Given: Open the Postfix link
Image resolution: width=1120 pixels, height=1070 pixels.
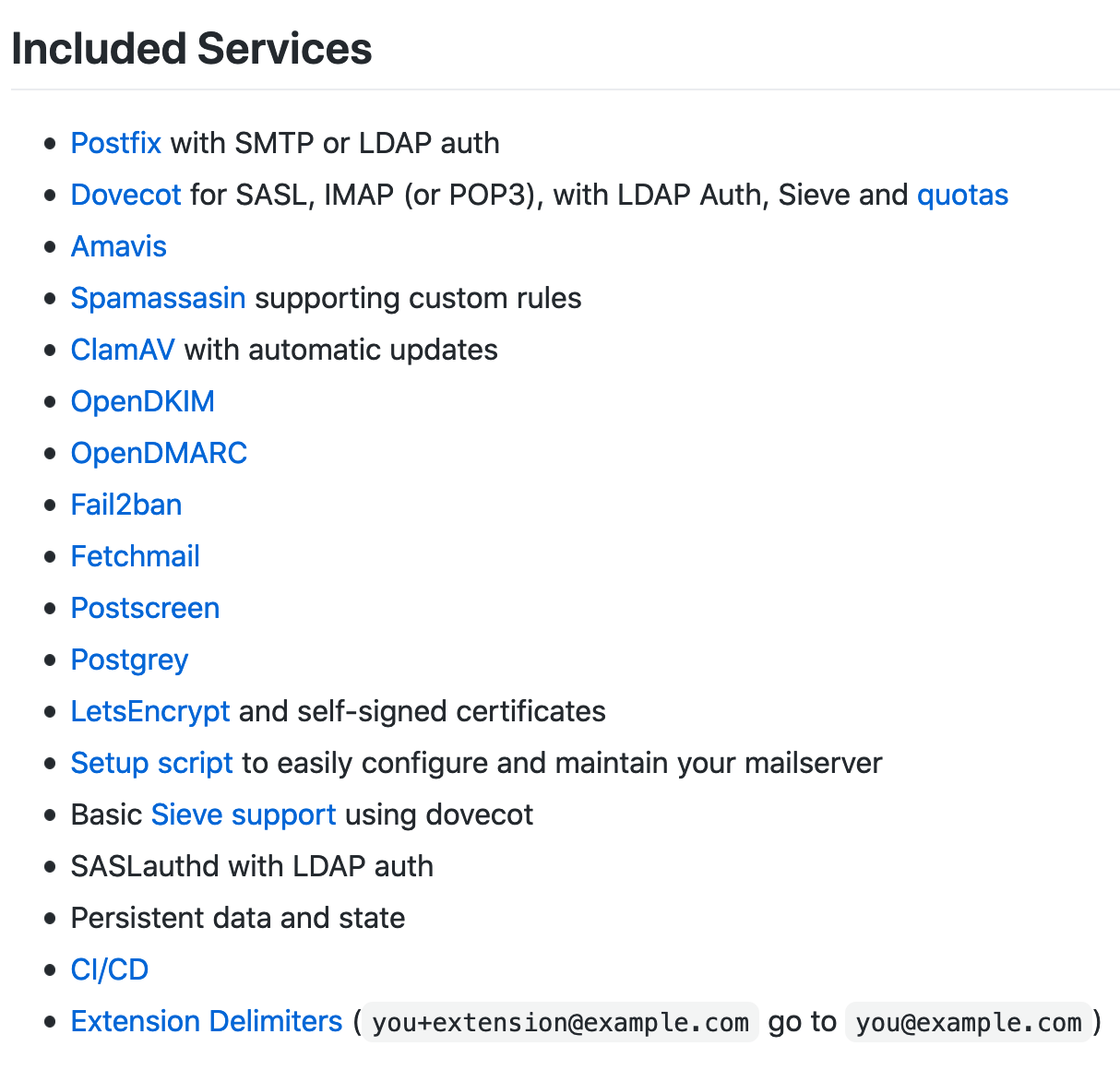Looking at the screenshot, I should [116, 143].
